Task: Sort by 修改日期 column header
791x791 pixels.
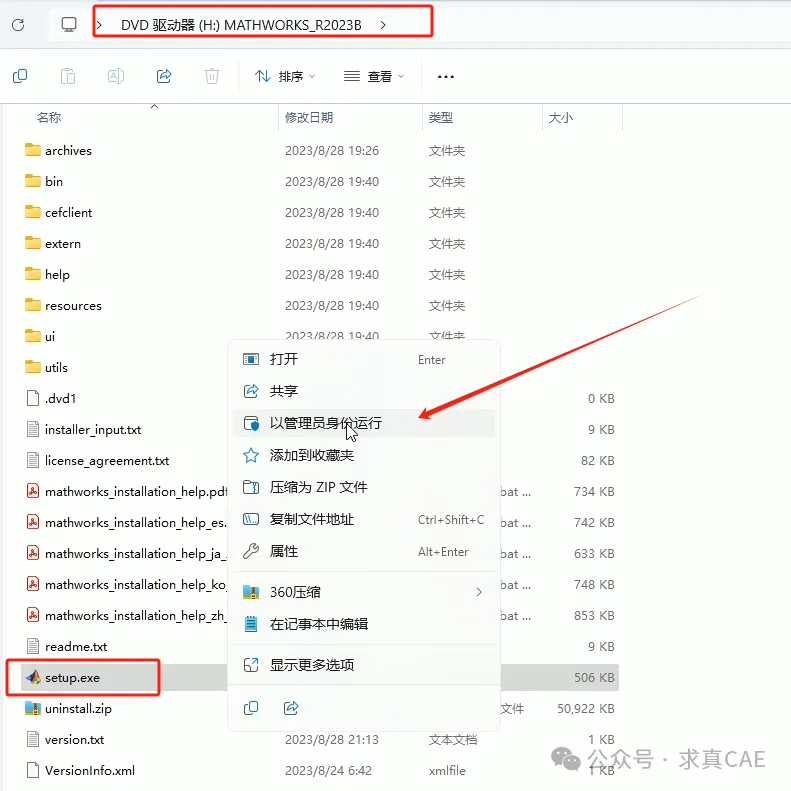Action: tap(309, 118)
